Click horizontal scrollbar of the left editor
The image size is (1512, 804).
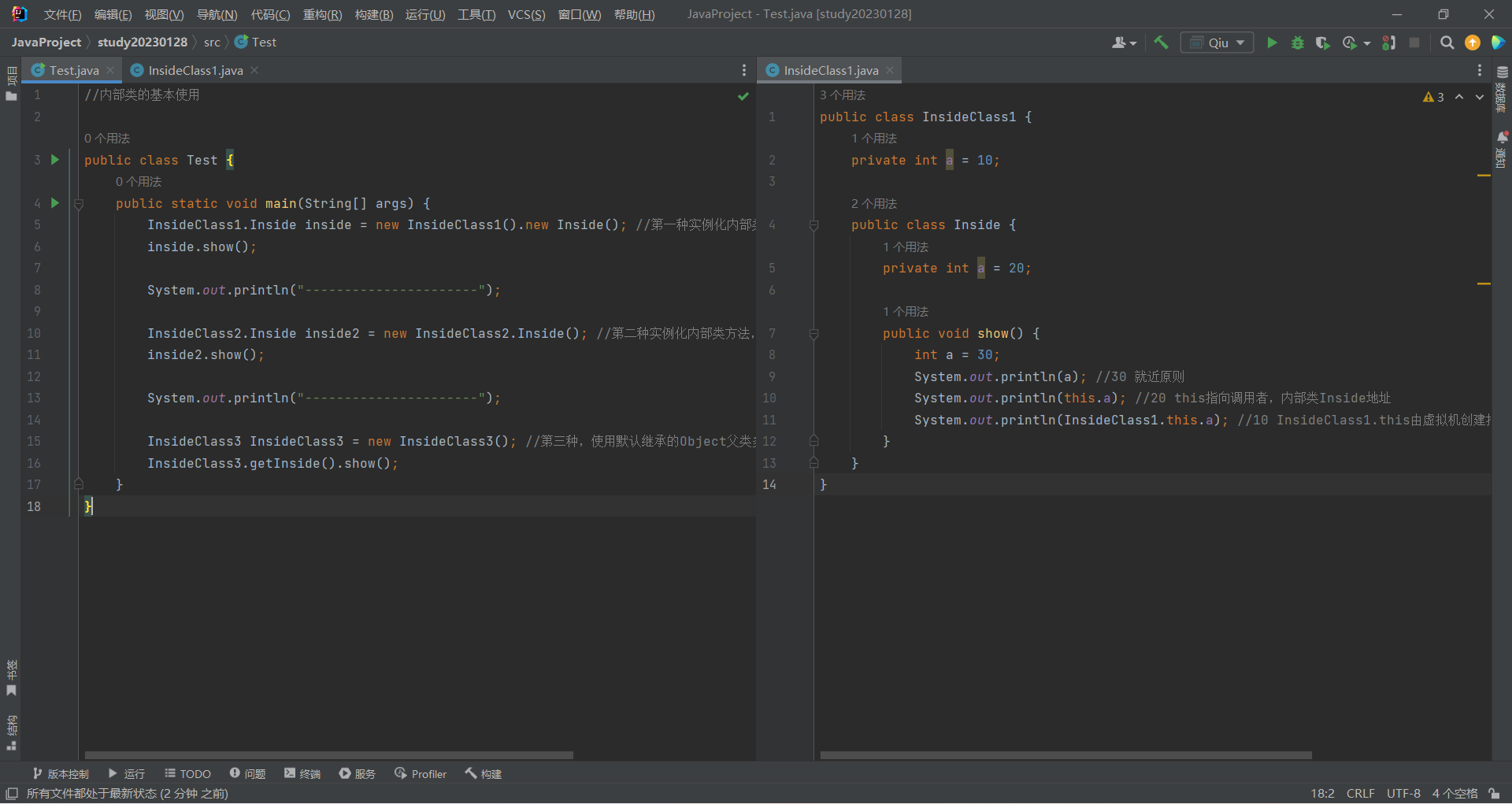328,754
